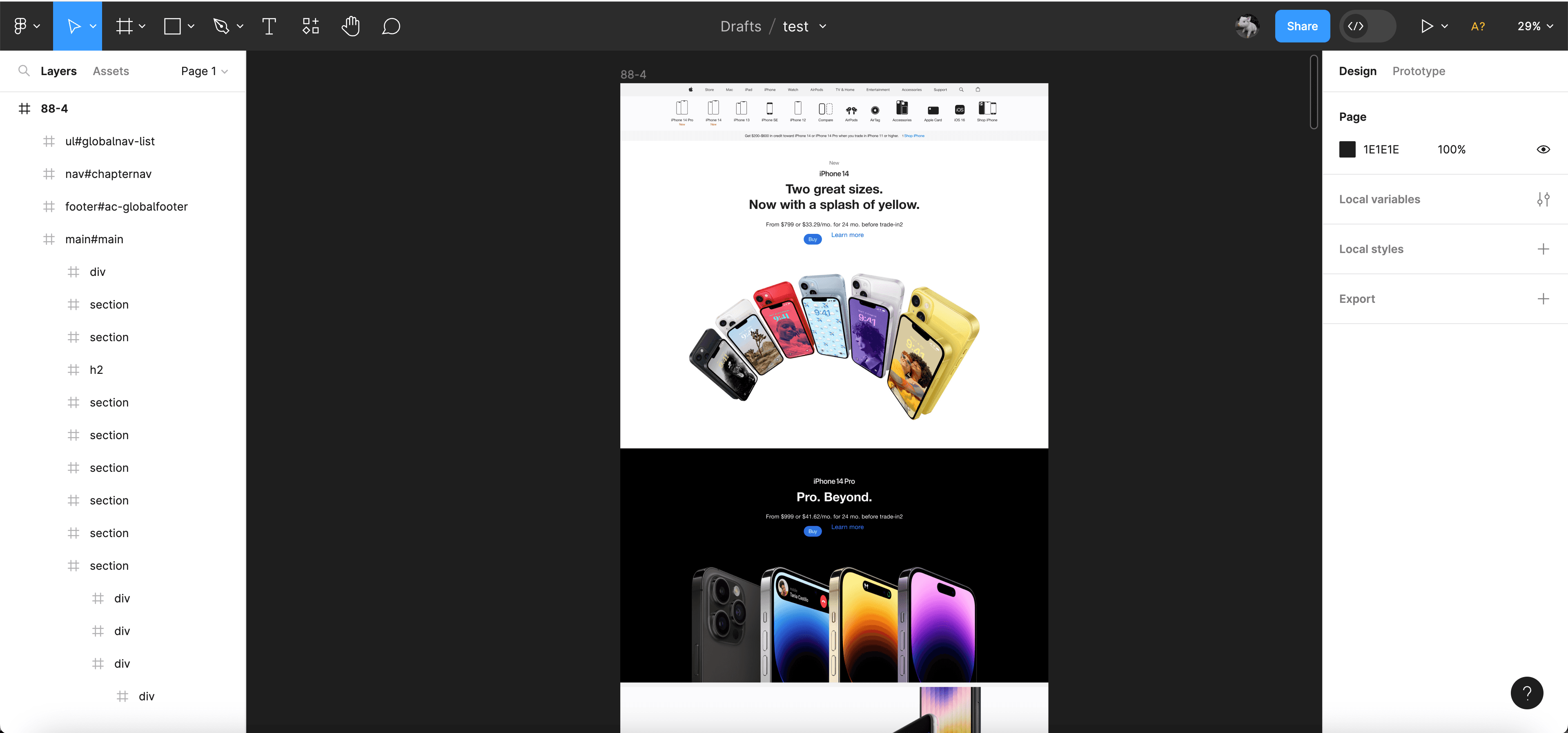Click the canvas vertical scrollbar
The width and height of the screenshot is (1568, 733).
(x=1314, y=92)
